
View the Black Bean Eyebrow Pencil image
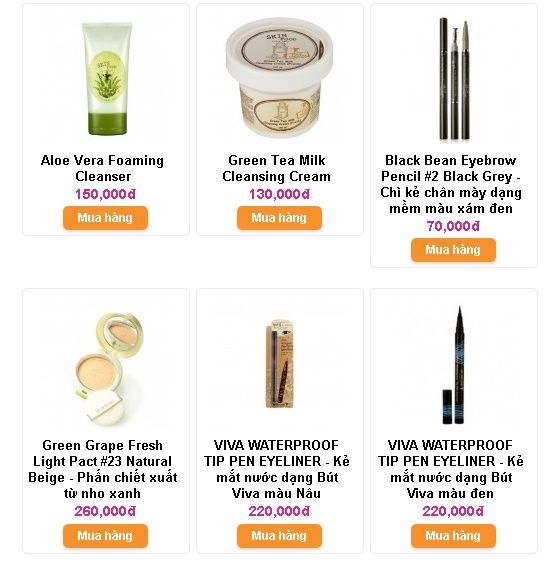pyautogui.click(x=454, y=79)
